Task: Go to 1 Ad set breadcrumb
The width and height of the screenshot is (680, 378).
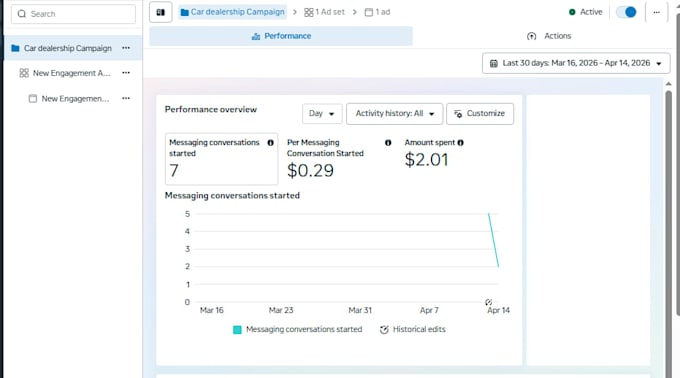Action: point(324,12)
